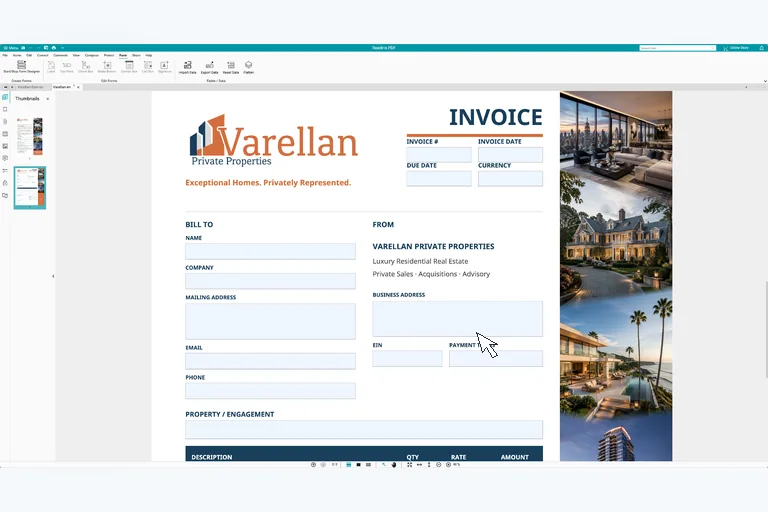Click the zoom in icon in bottom bar

pyautogui.click(x=448, y=464)
